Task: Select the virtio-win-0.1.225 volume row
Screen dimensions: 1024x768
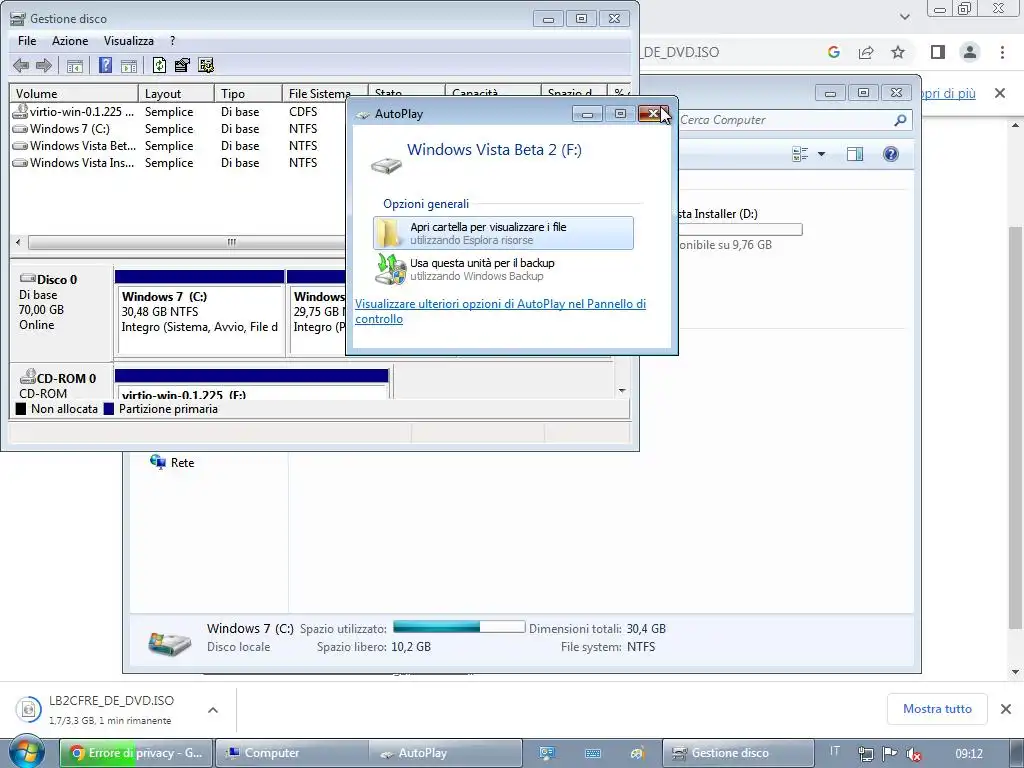Action: (x=176, y=112)
